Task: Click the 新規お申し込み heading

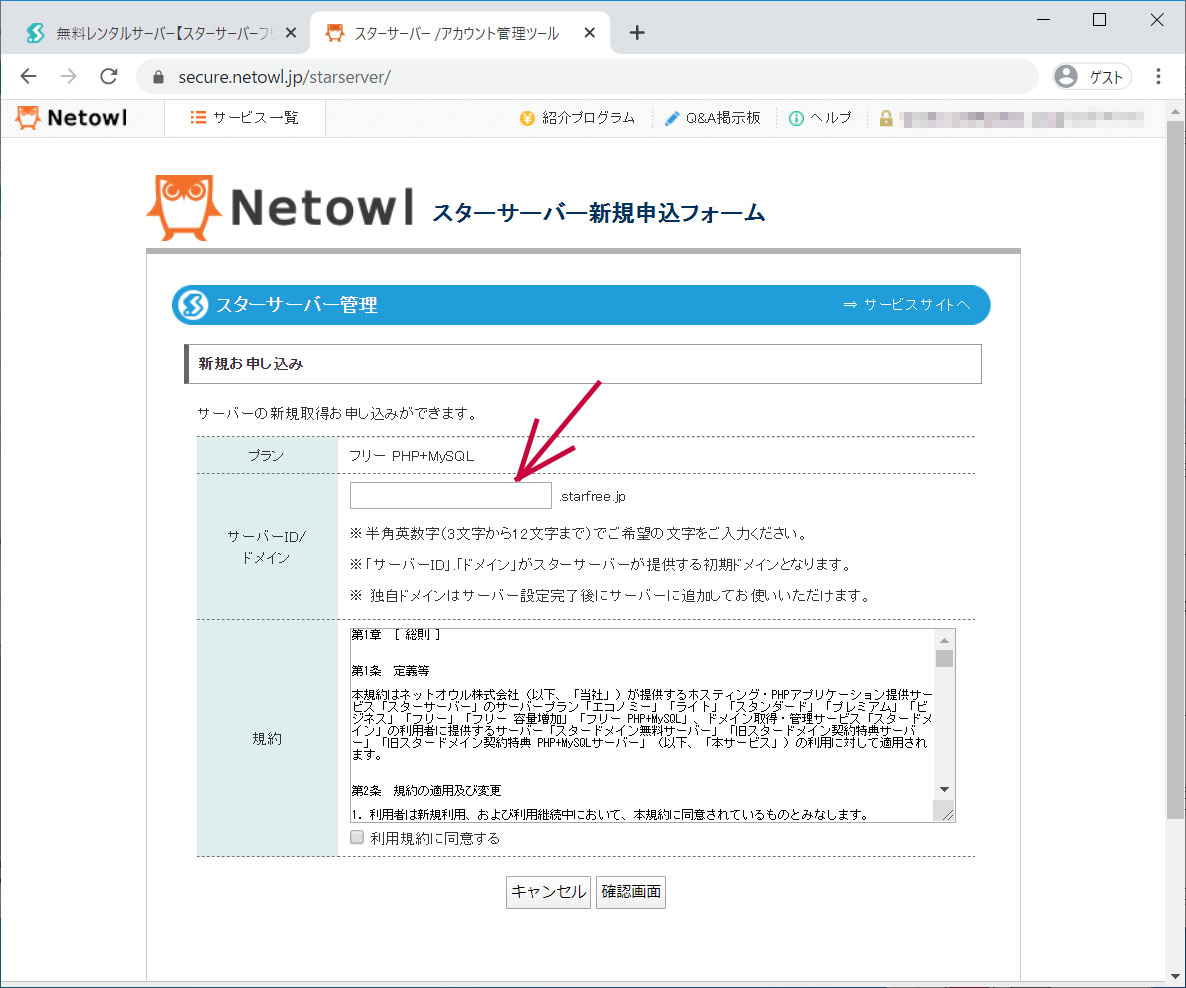Action: pos(250,364)
